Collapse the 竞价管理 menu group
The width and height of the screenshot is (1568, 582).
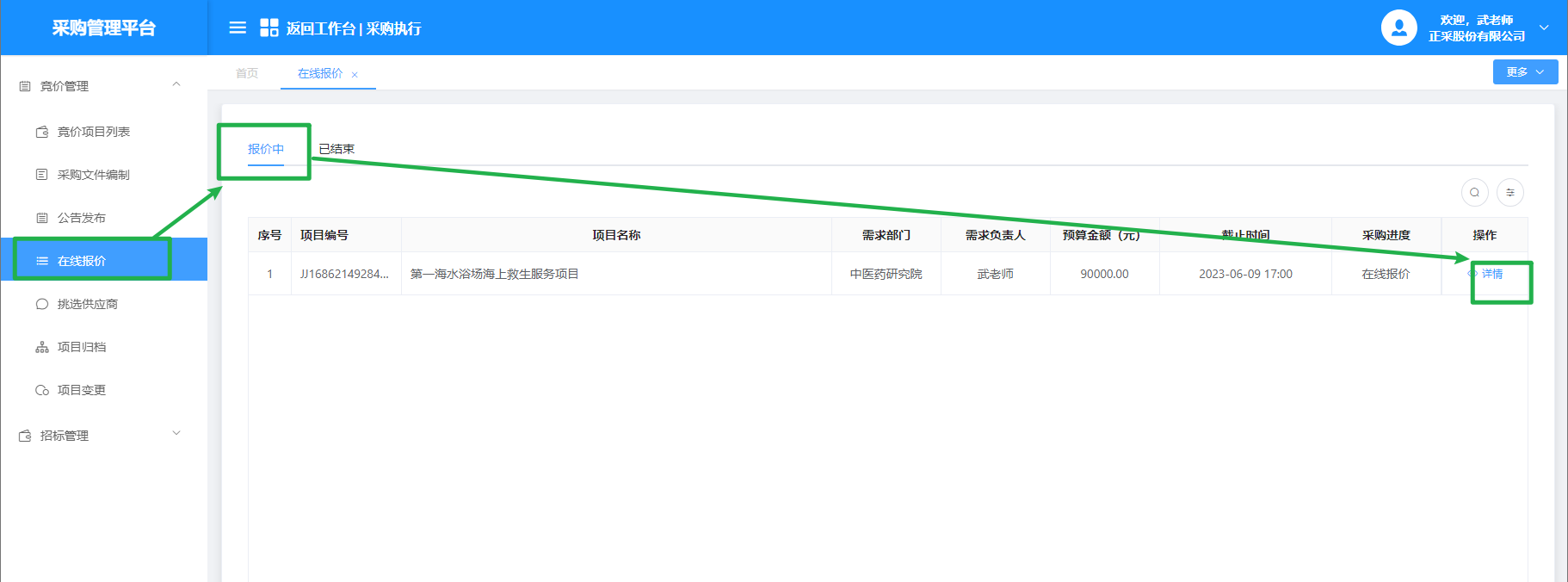click(176, 85)
